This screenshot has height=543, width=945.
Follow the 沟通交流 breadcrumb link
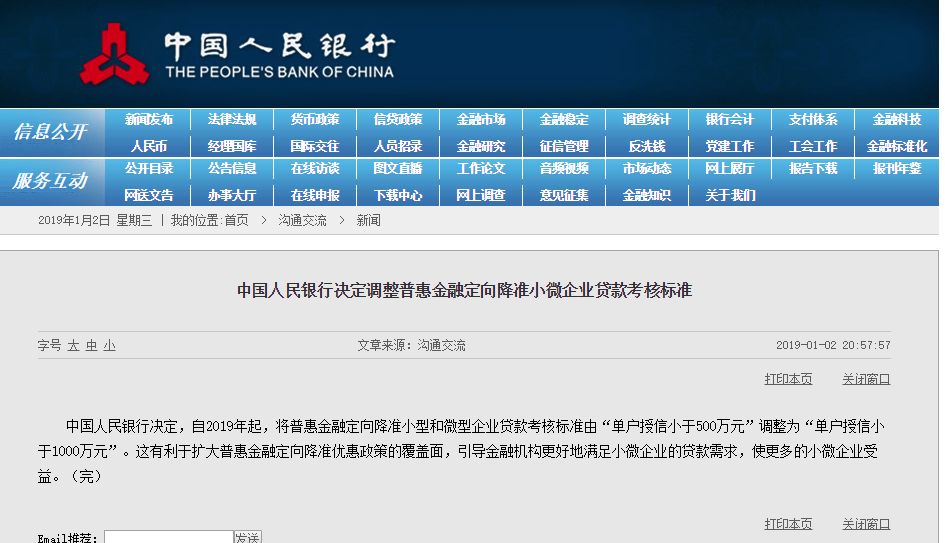303,221
